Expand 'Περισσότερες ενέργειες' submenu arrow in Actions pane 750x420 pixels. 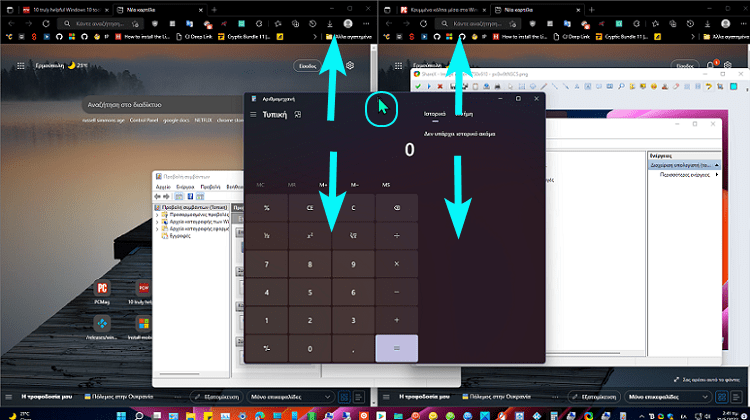coord(717,175)
